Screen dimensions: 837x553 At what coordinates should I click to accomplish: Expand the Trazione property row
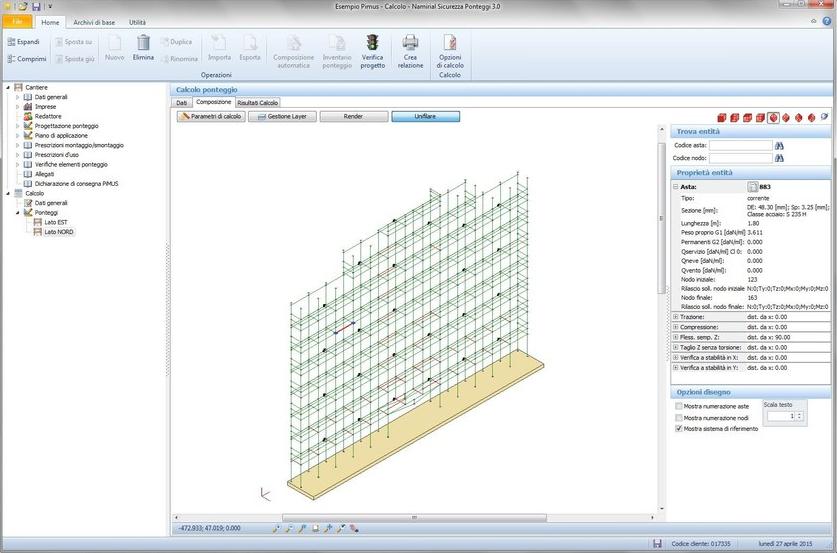point(676,317)
